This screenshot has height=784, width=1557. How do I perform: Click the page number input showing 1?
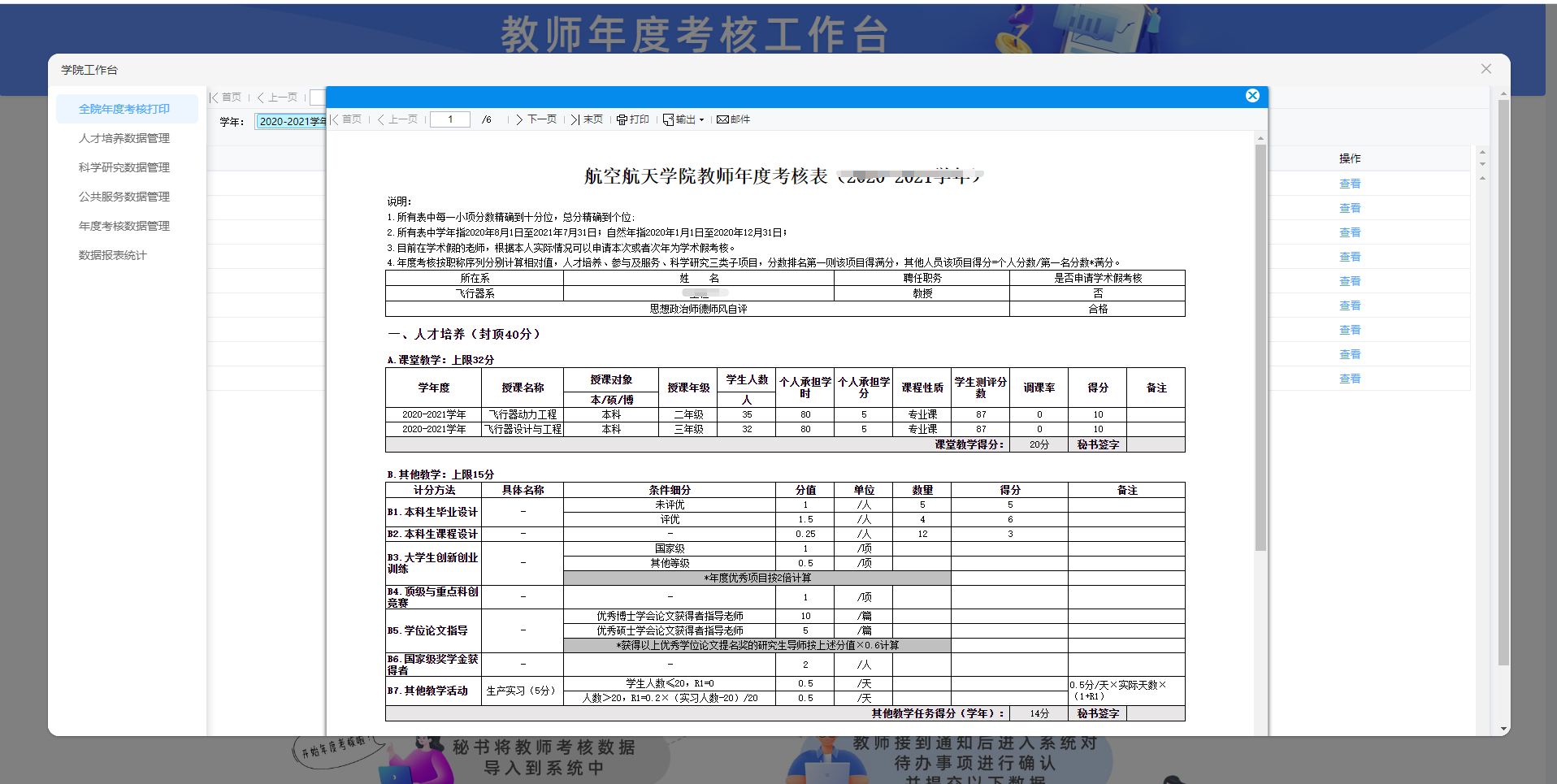pos(450,119)
